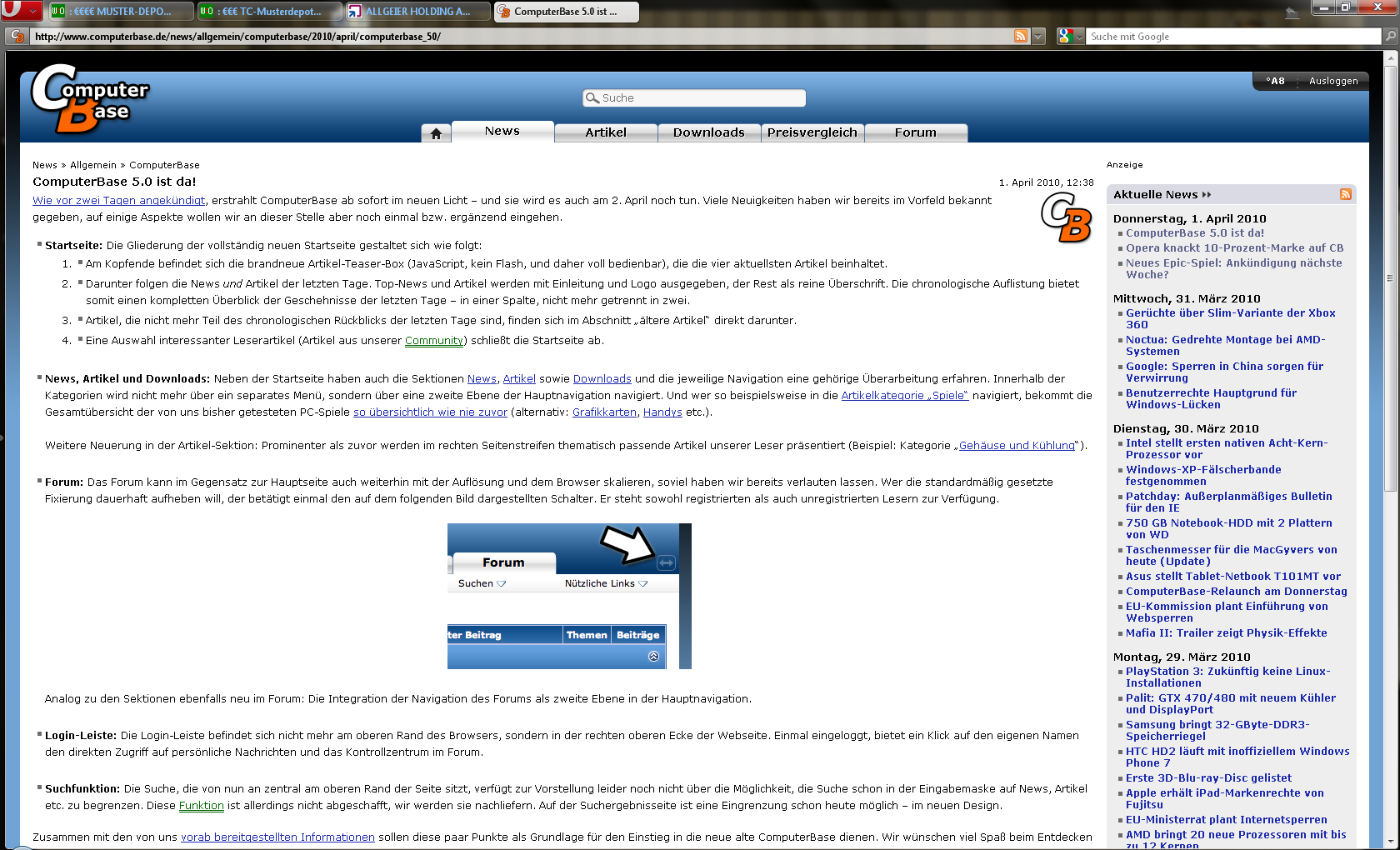
Task: Open the Google search engine dropdown
Action: pyautogui.click(x=1071, y=36)
